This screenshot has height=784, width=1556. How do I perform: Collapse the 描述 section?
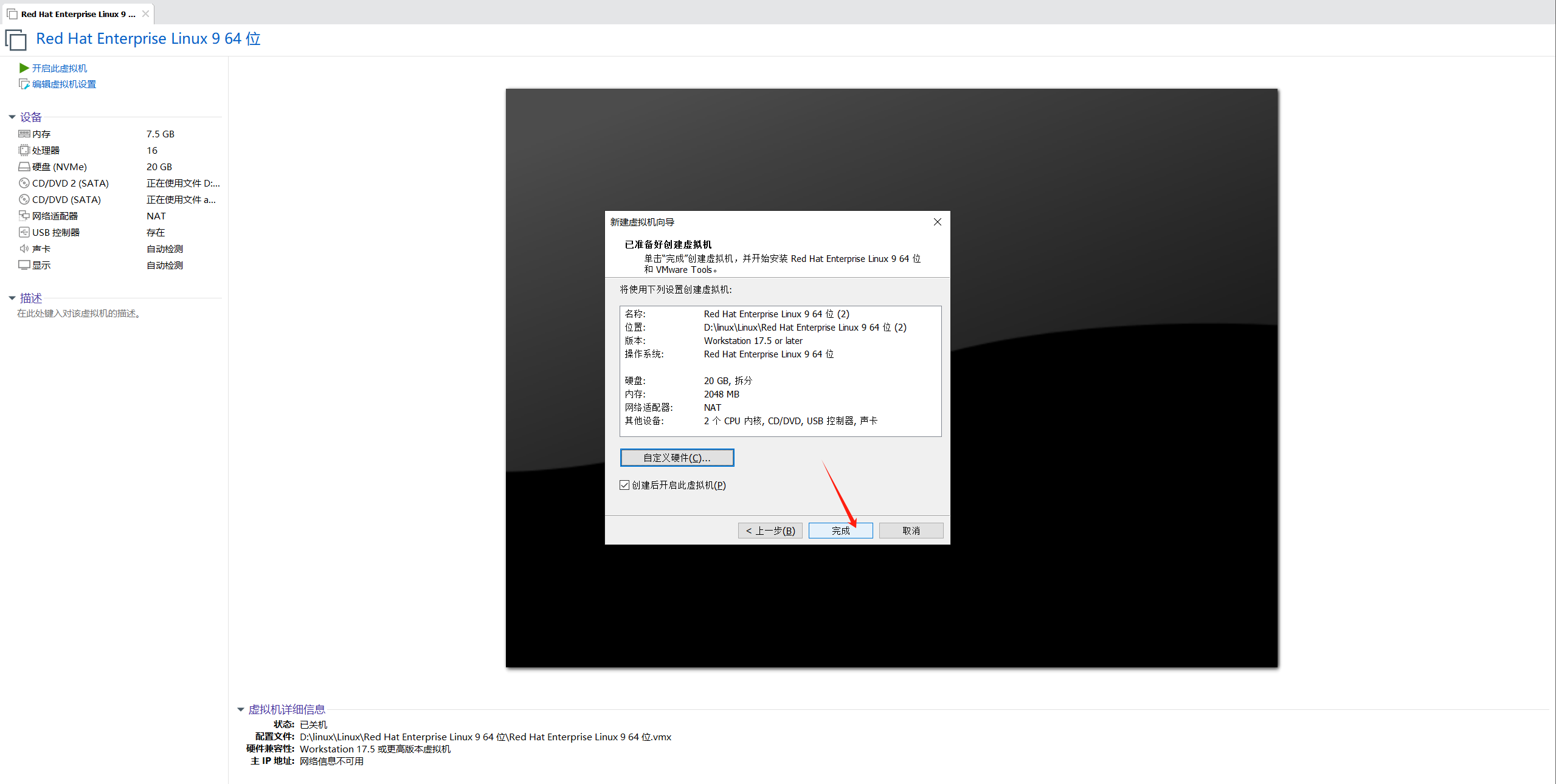coord(12,298)
